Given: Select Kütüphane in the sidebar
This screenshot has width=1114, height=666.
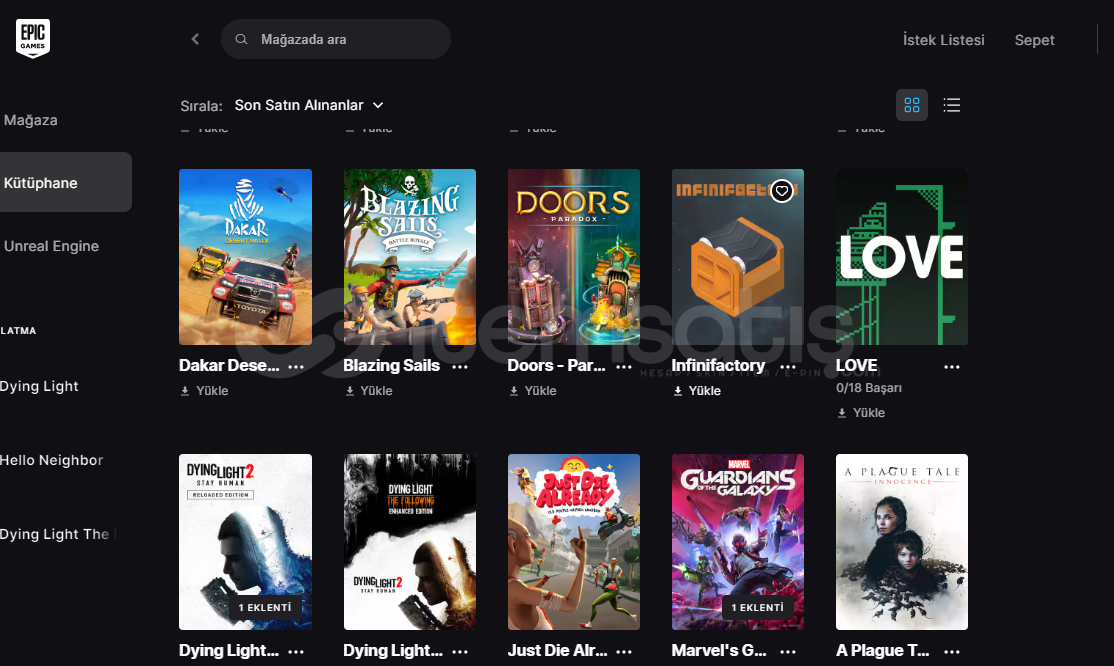Looking at the screenshot, I should (65, 182).
